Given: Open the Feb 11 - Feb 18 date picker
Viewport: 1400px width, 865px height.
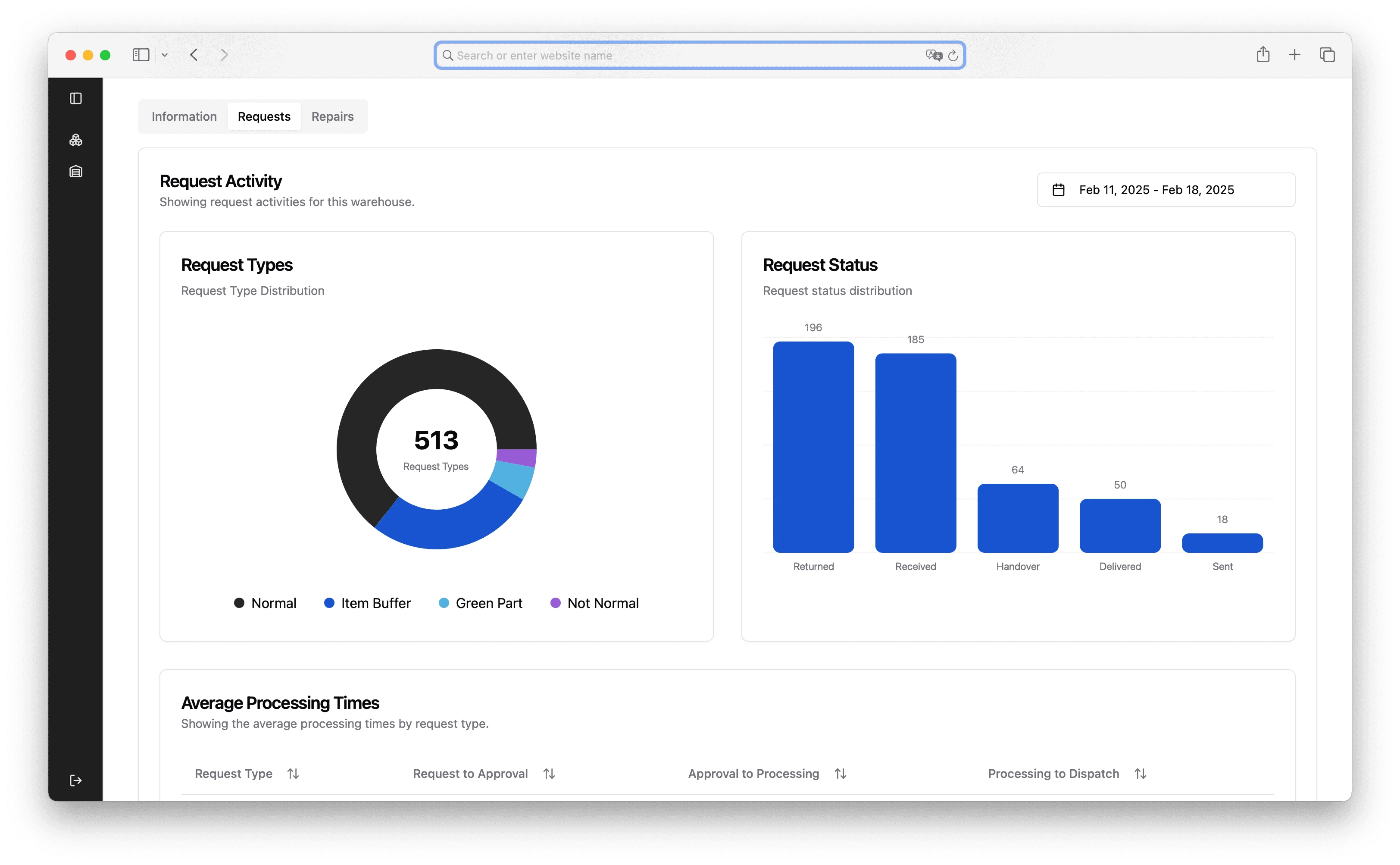Looking at the screenshot, I should click(1156, 189).
